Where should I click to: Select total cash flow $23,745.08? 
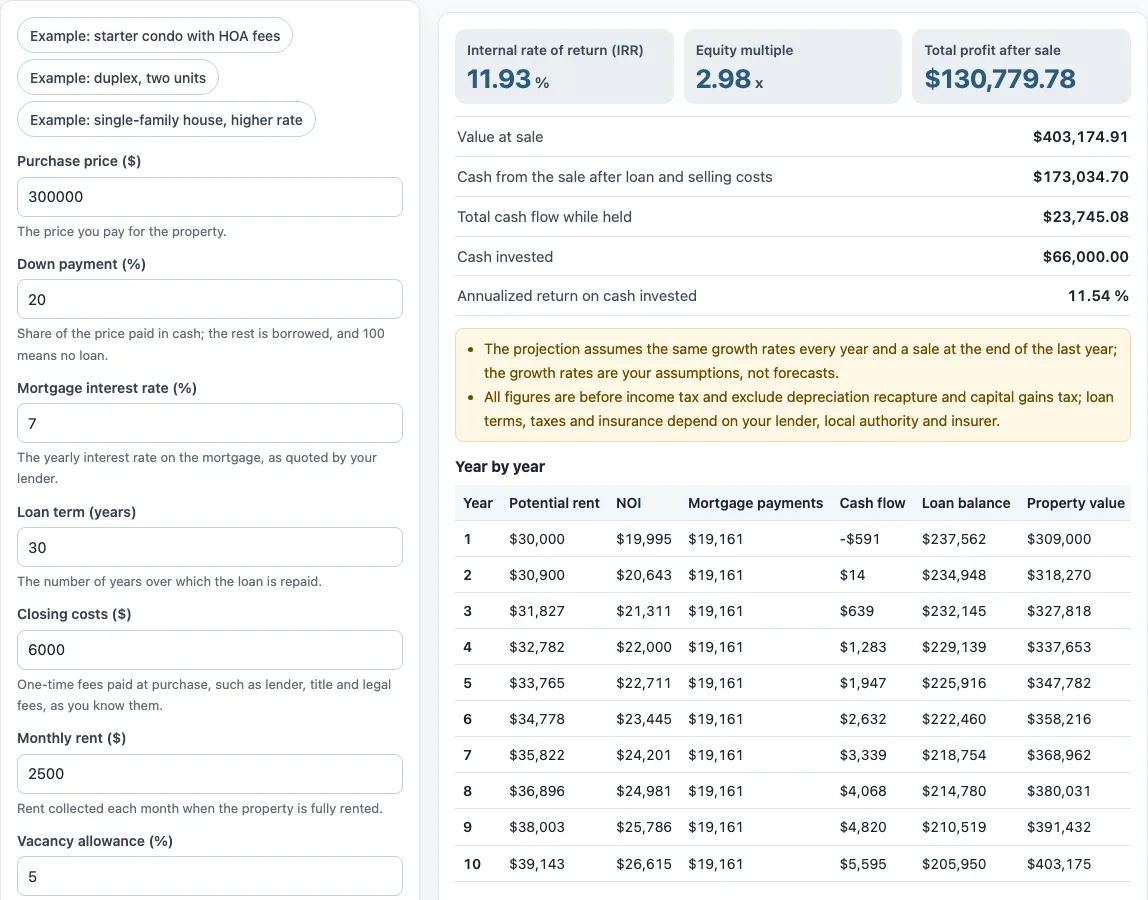[1085, 217]
